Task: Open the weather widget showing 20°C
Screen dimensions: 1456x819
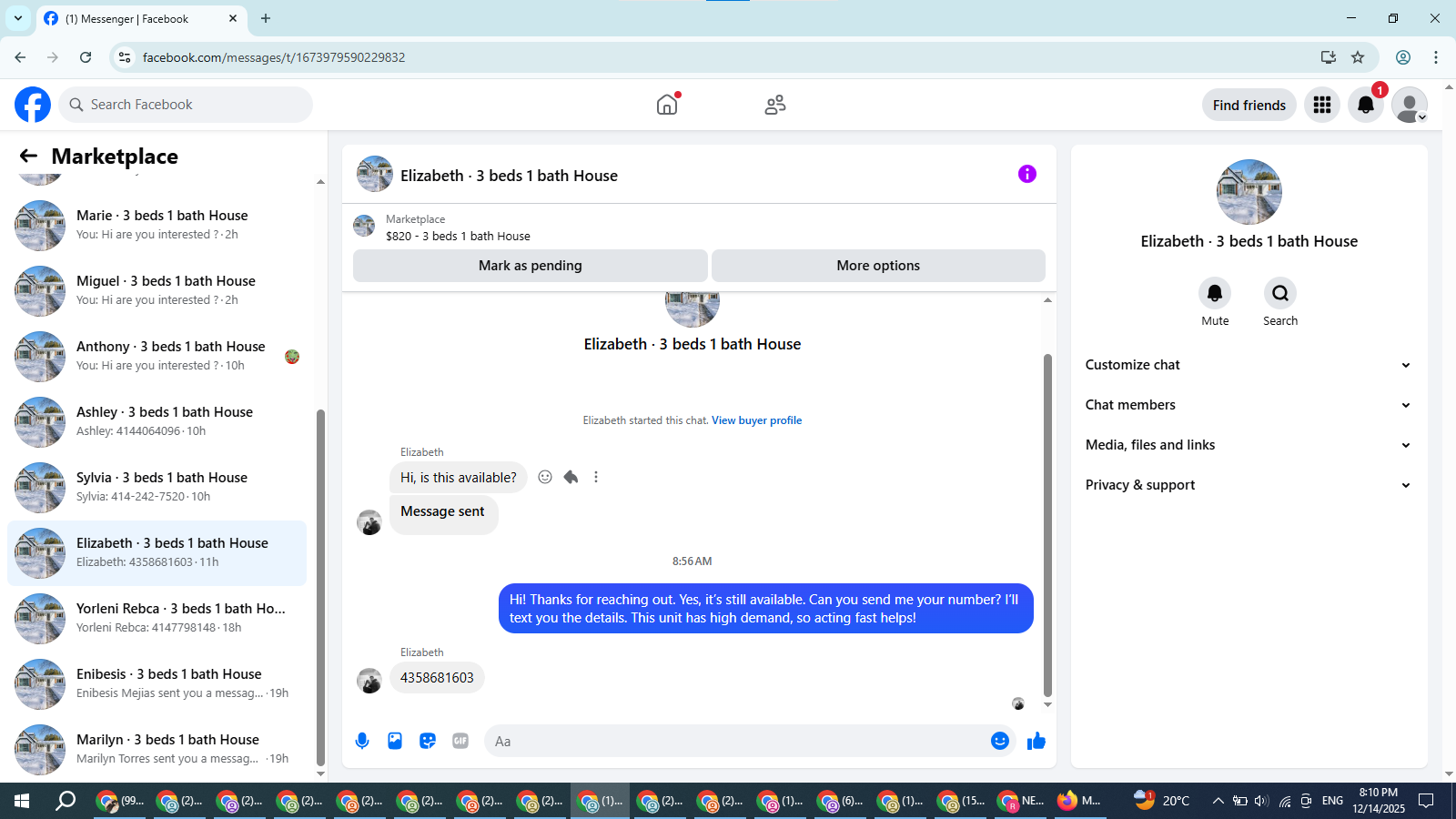Action: [1163, 801]
